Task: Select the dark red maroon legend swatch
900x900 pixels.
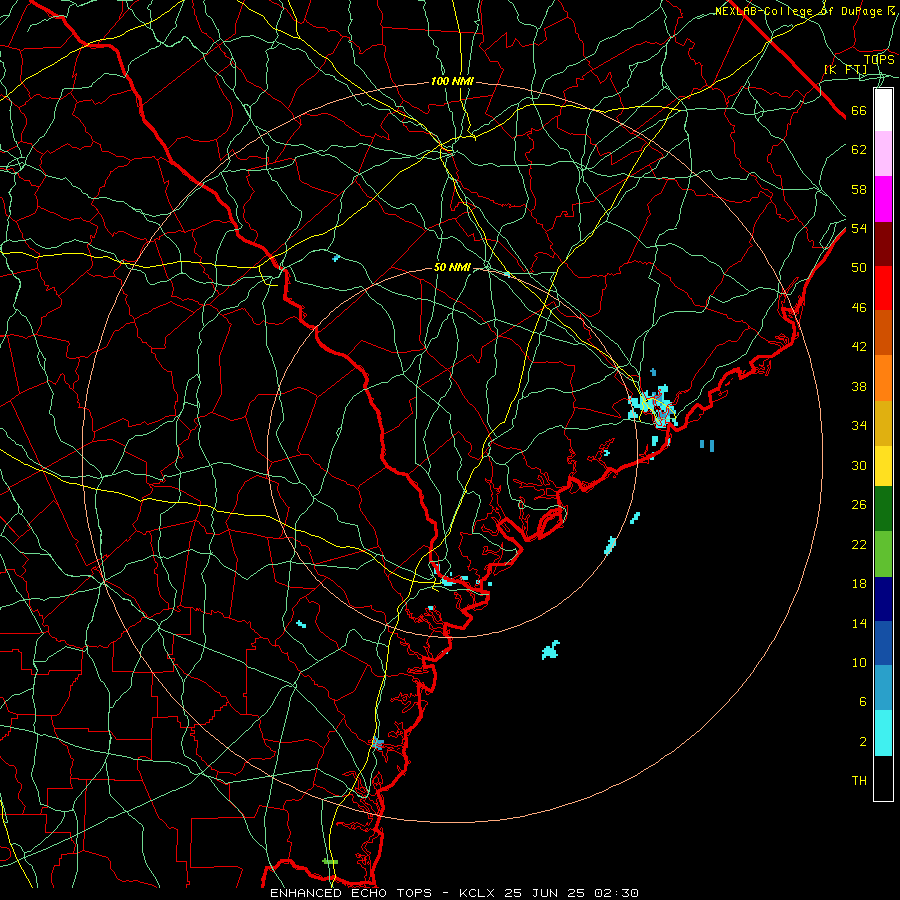Action: pos(883,244)
